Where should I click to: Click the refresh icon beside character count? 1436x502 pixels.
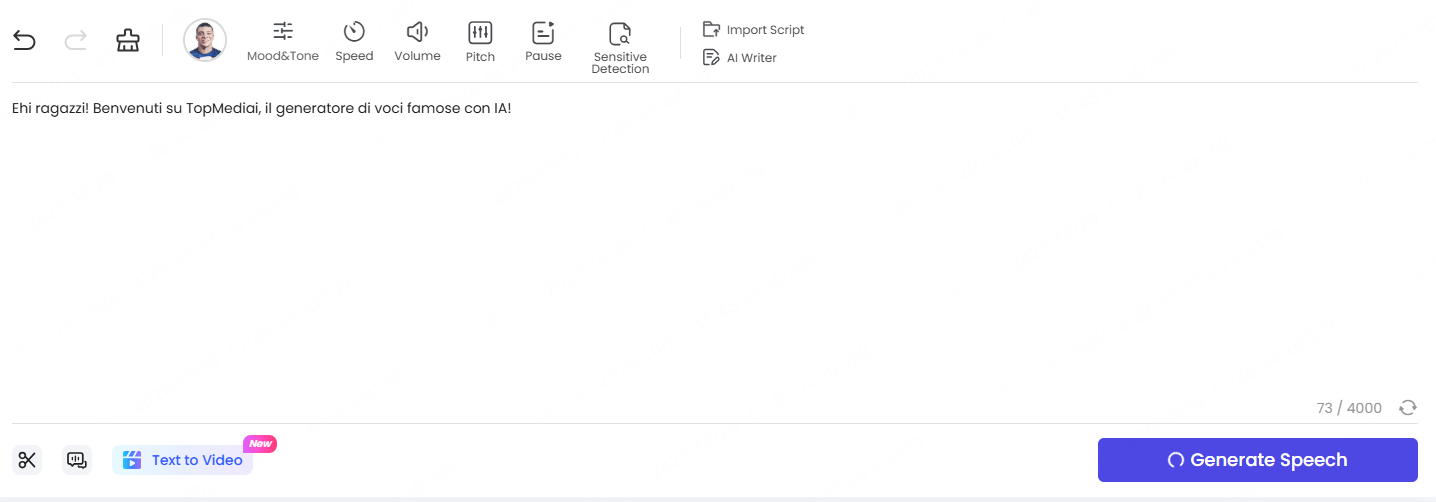[x=1408, y=407]
